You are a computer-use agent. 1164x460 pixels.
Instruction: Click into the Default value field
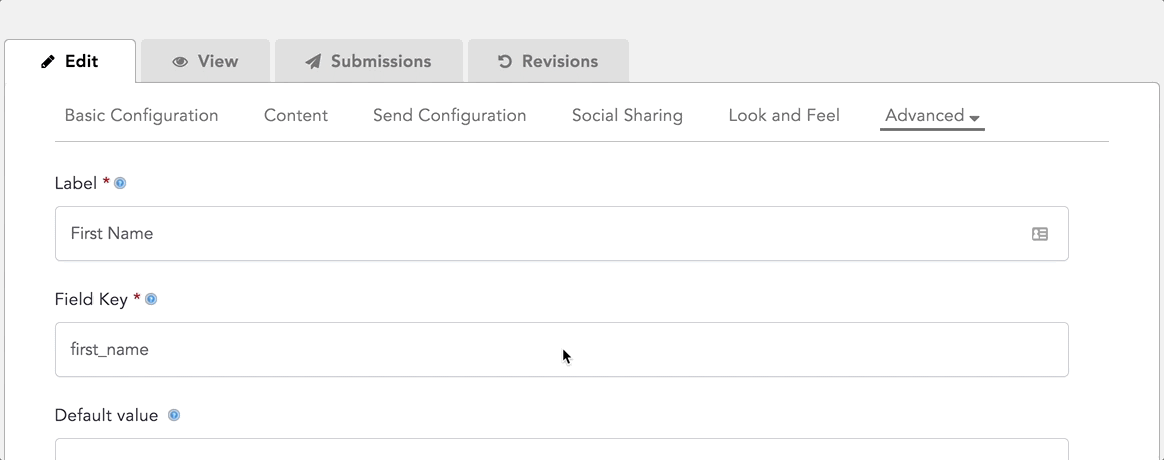coord(561,450)
